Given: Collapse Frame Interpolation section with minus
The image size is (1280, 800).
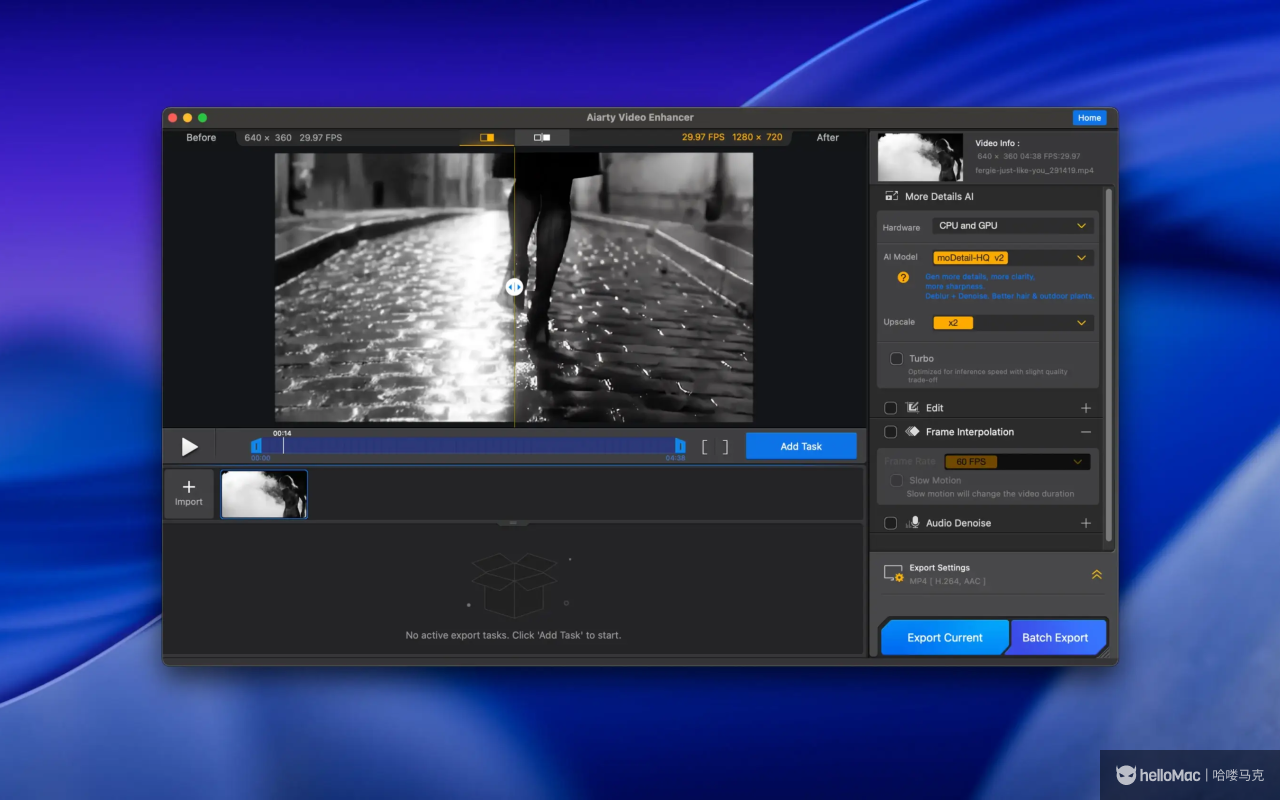Looking at the screenshot, I should tap(1086, 432).
